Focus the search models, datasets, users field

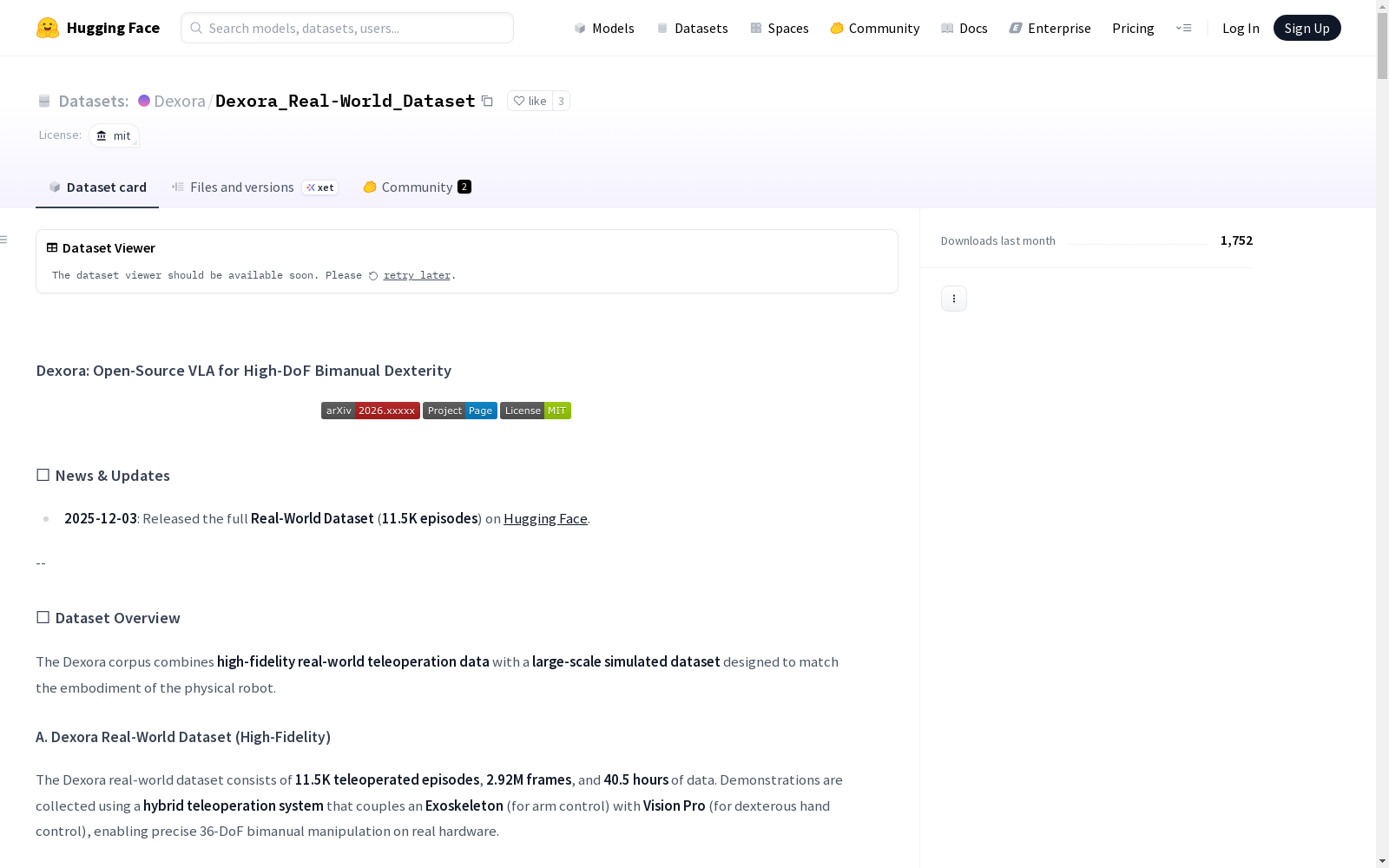pyautogui.click(x=347, y=28)
